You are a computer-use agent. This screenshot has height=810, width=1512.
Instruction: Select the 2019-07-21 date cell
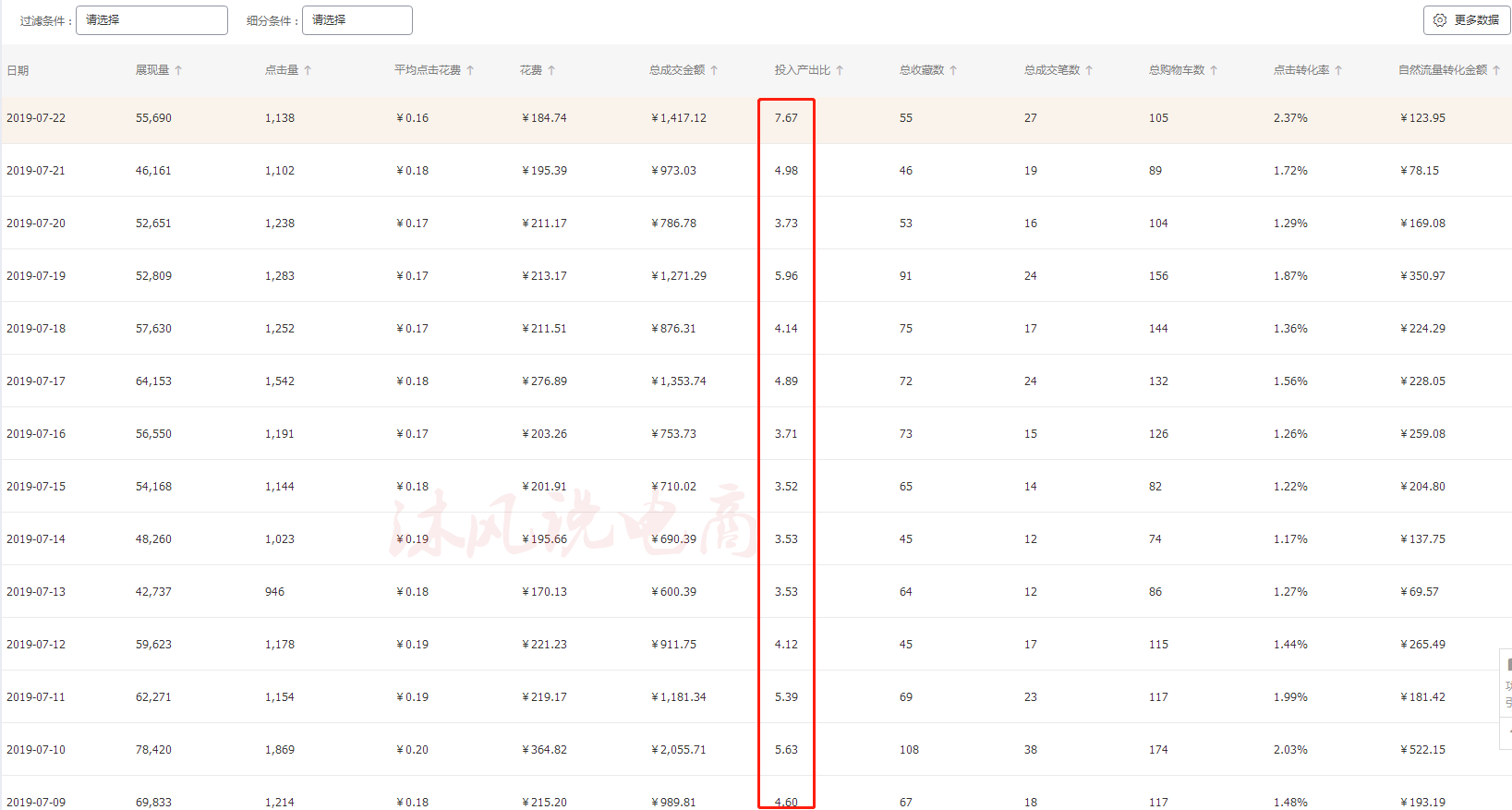point(36,171)
